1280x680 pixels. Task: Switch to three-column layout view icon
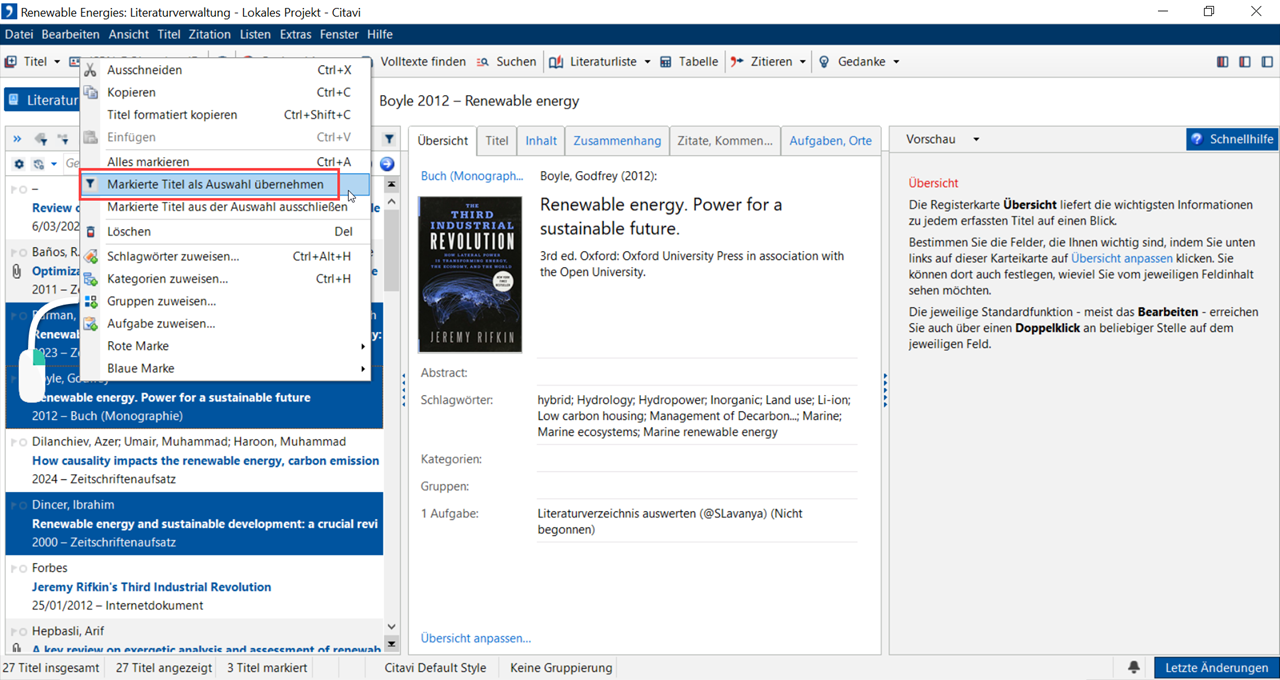point(1222,62)
